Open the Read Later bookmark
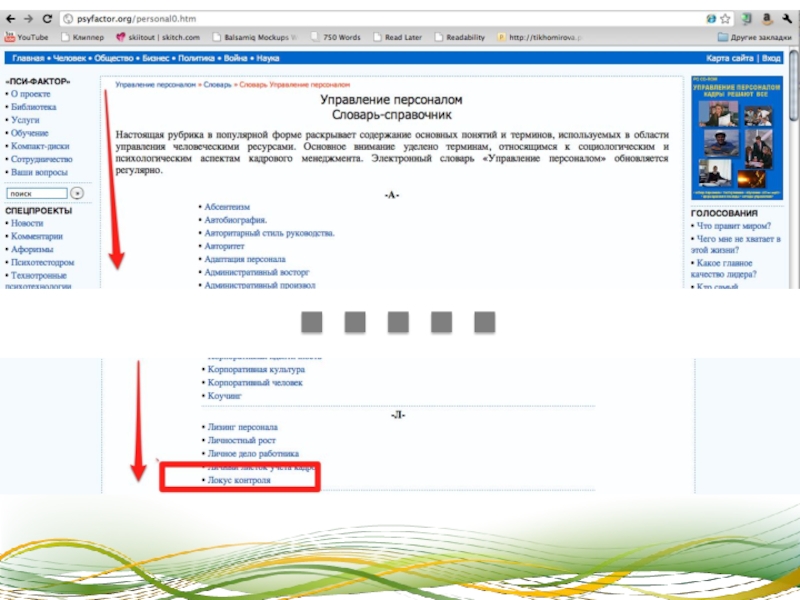 coord(398,37)
